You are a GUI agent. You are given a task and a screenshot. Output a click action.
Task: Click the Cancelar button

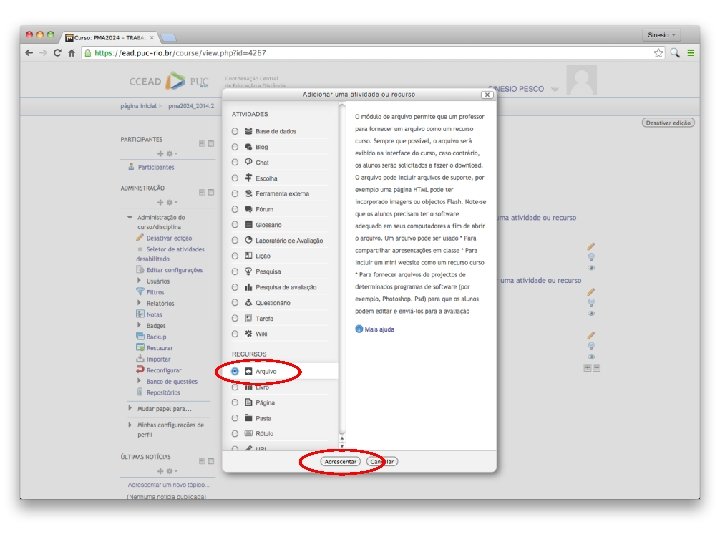coord(382,461)
